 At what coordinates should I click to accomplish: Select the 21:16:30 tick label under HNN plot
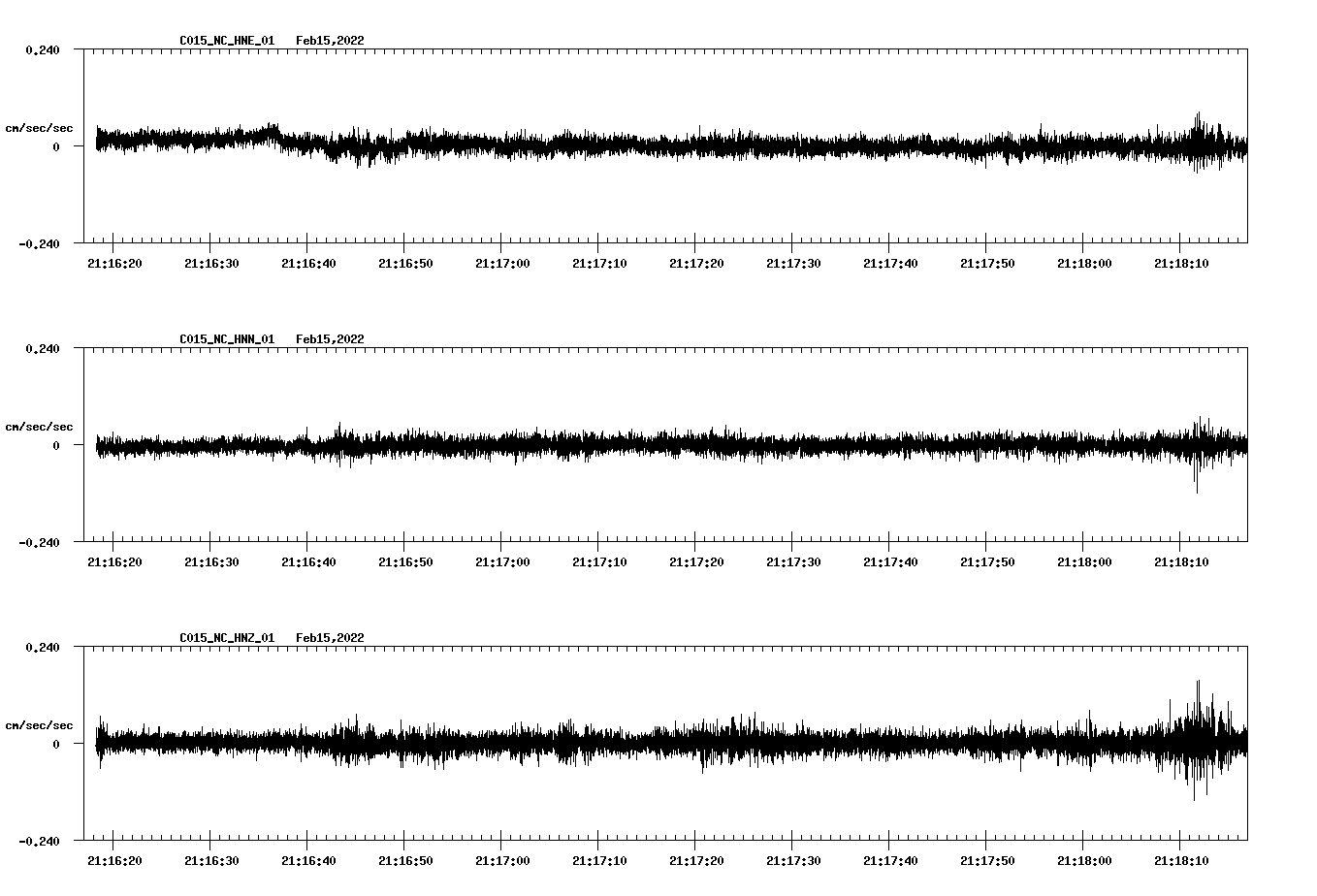(x=211, y=562)
